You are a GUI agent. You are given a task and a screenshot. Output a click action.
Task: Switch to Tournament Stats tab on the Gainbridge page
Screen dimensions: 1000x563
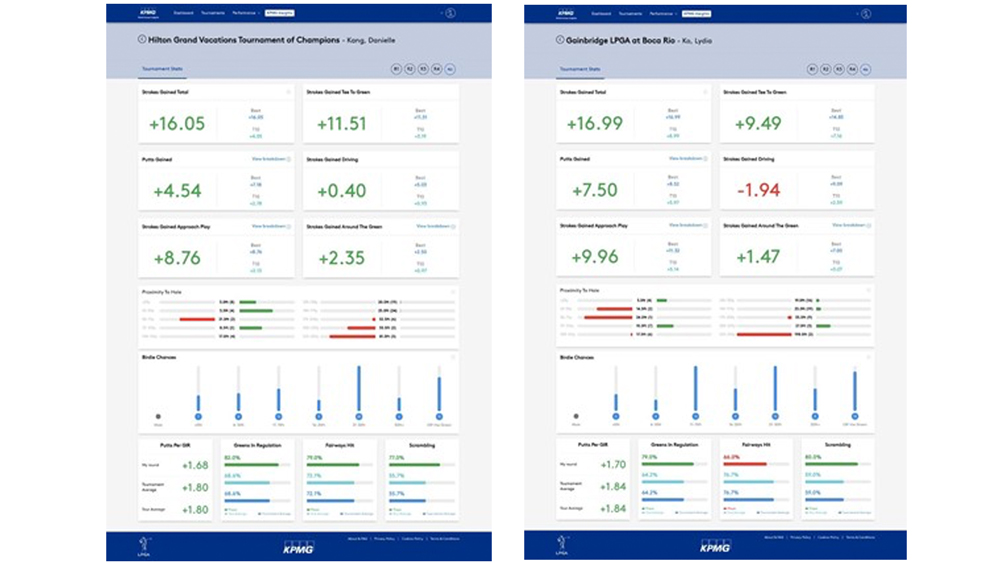[580, 69]
